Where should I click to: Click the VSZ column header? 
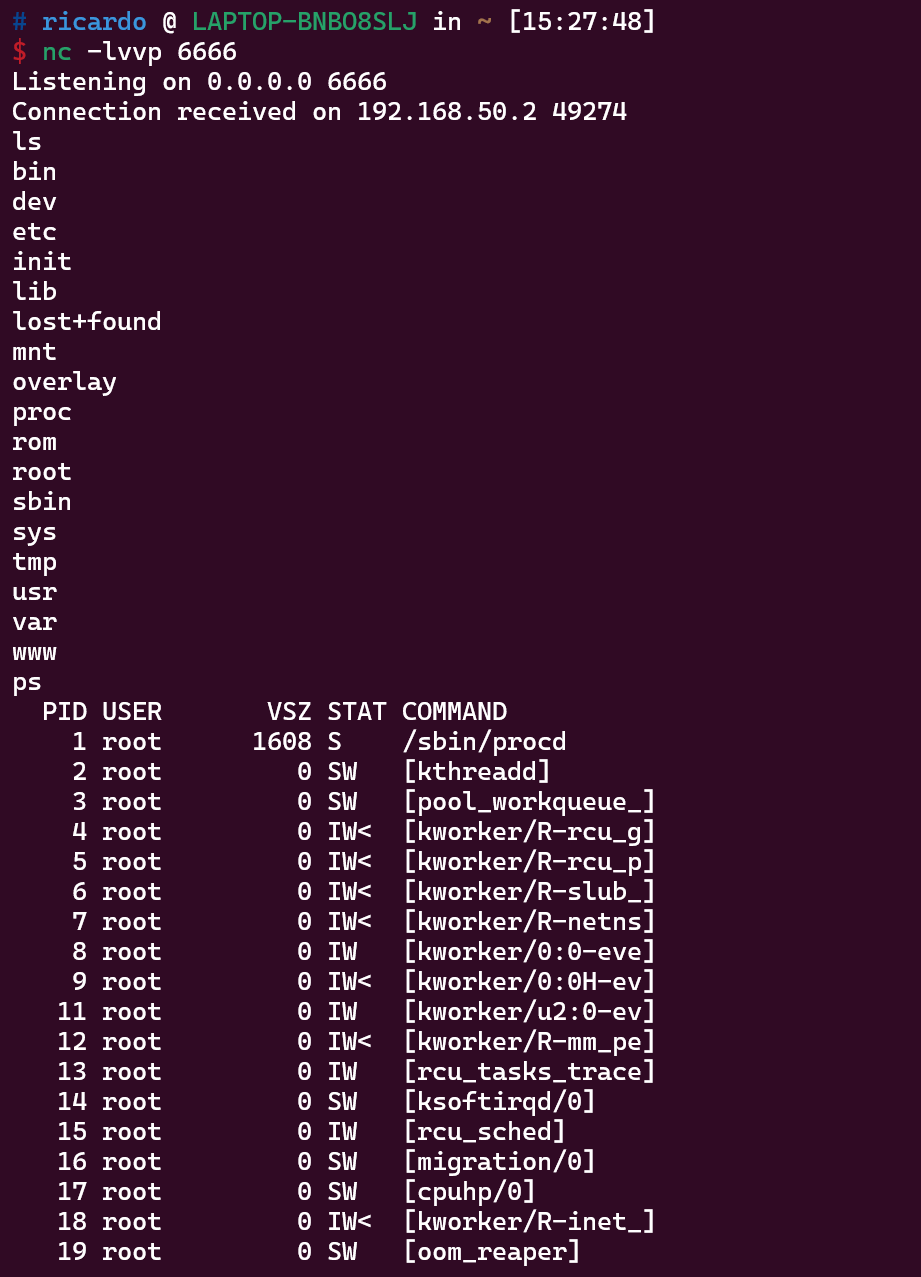coord(289,712)
